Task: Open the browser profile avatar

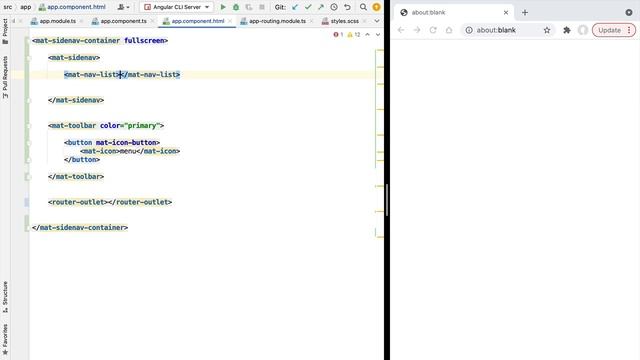Action: point(583,30)
